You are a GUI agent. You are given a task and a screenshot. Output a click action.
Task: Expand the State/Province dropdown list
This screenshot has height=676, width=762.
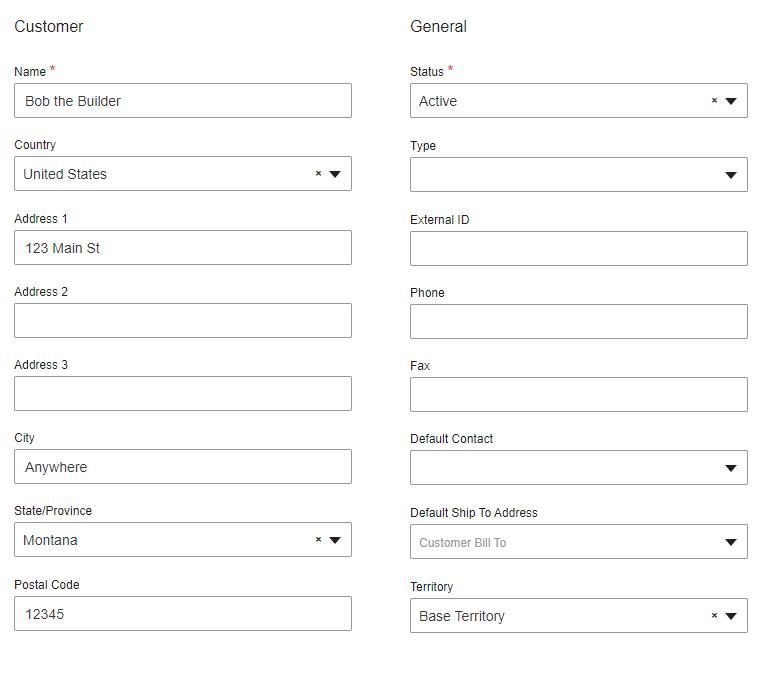click(335, 540)
